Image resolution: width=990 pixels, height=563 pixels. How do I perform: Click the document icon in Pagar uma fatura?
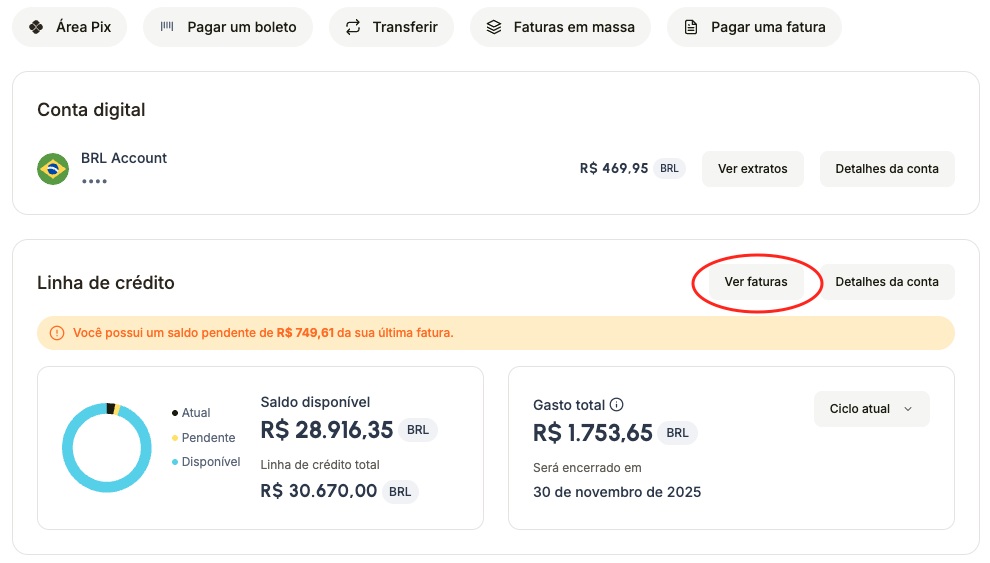691,27
